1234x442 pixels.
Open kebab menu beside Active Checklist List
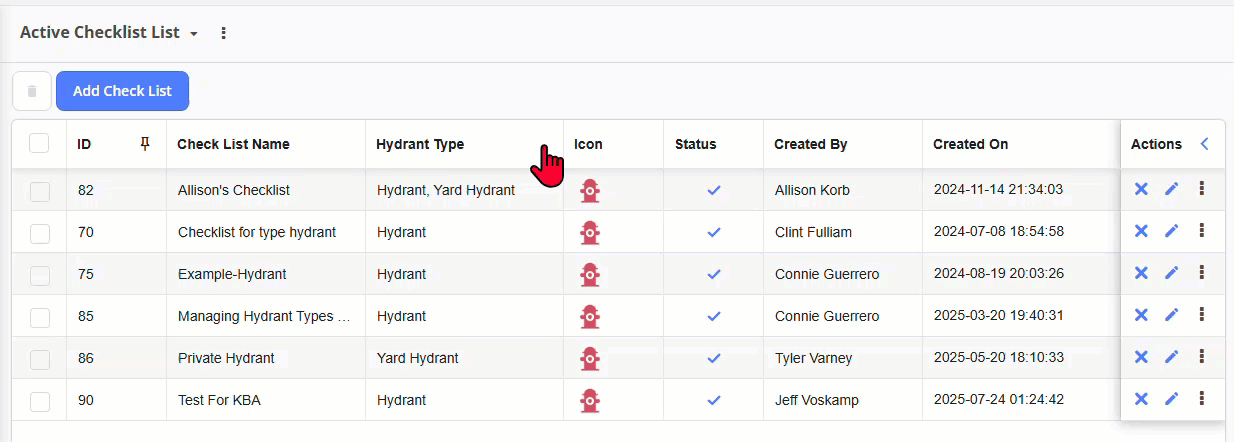tap(224, 33)
